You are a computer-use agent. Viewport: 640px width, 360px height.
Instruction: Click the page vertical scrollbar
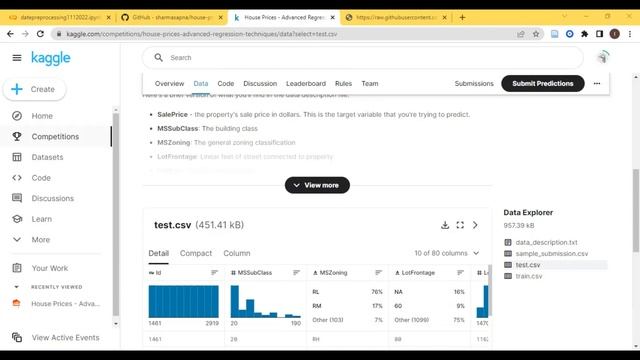click(x=636, y=210)
